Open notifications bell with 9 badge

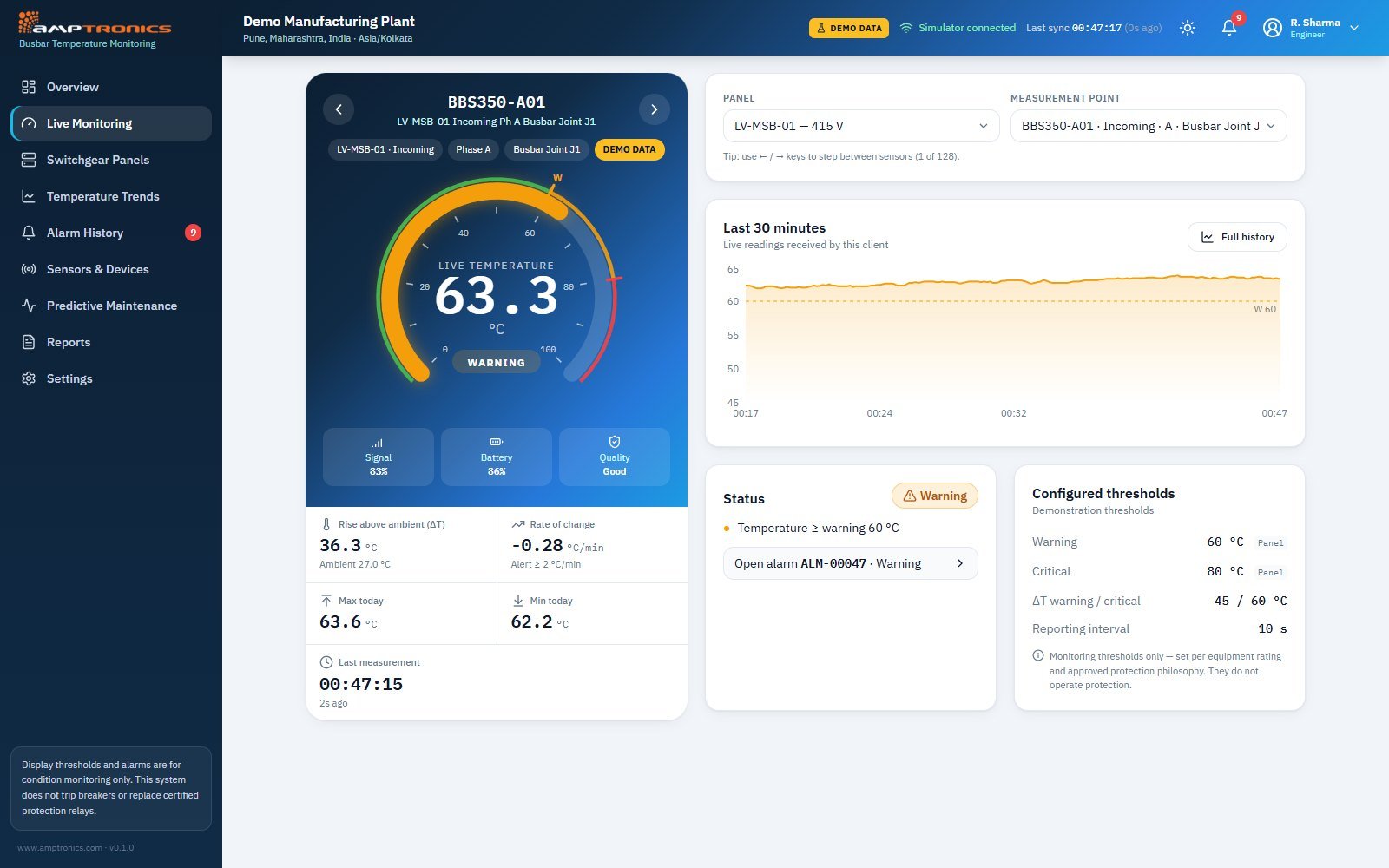pos(1229,28)
